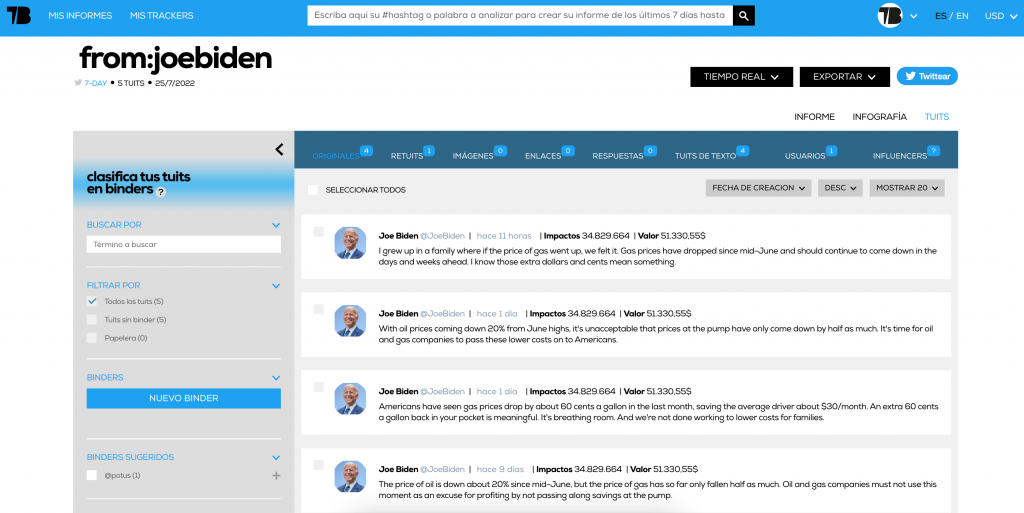Open the Tiempo Real dropdown
This screenshot has height=513, width=1024.
[741, 77]
